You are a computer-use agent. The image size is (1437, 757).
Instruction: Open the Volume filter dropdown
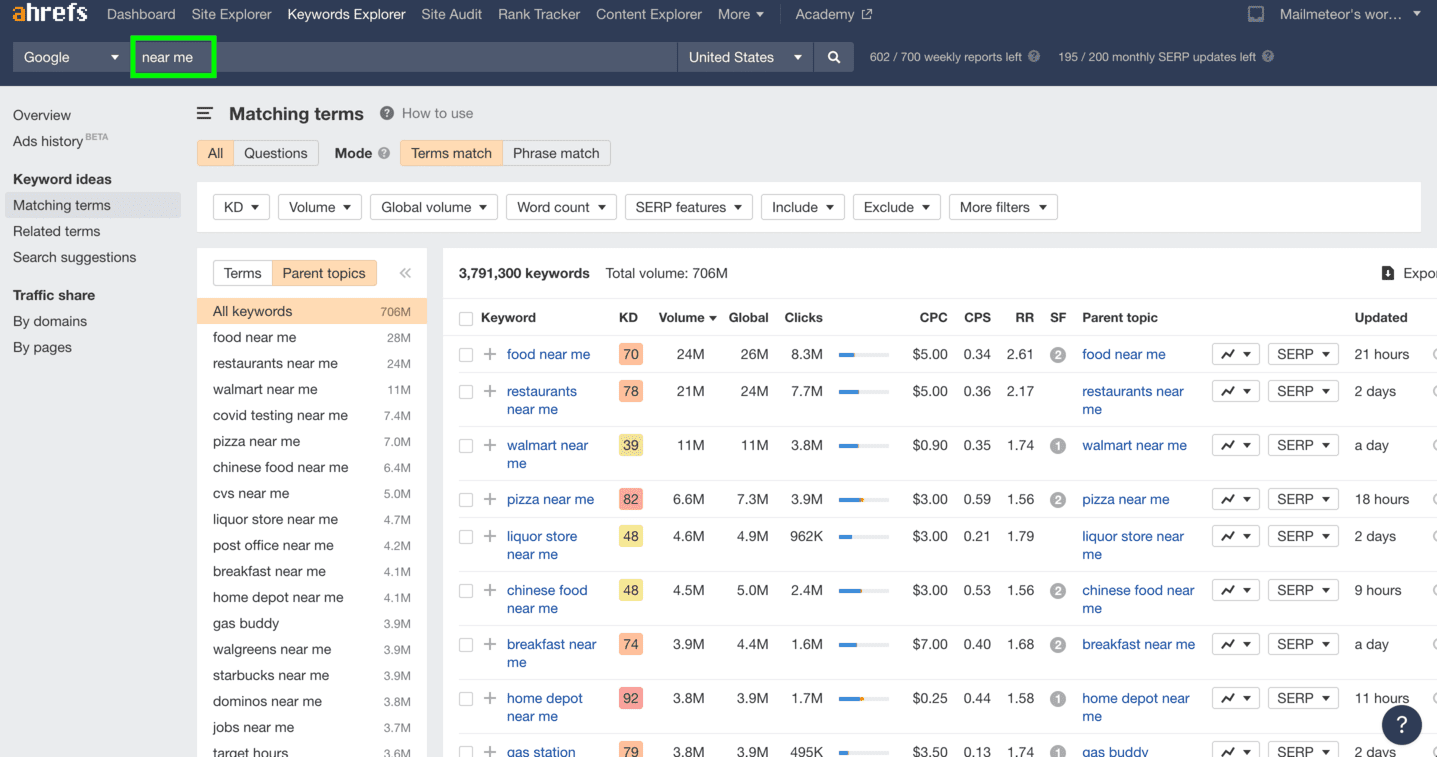click(x=320, y=207)
